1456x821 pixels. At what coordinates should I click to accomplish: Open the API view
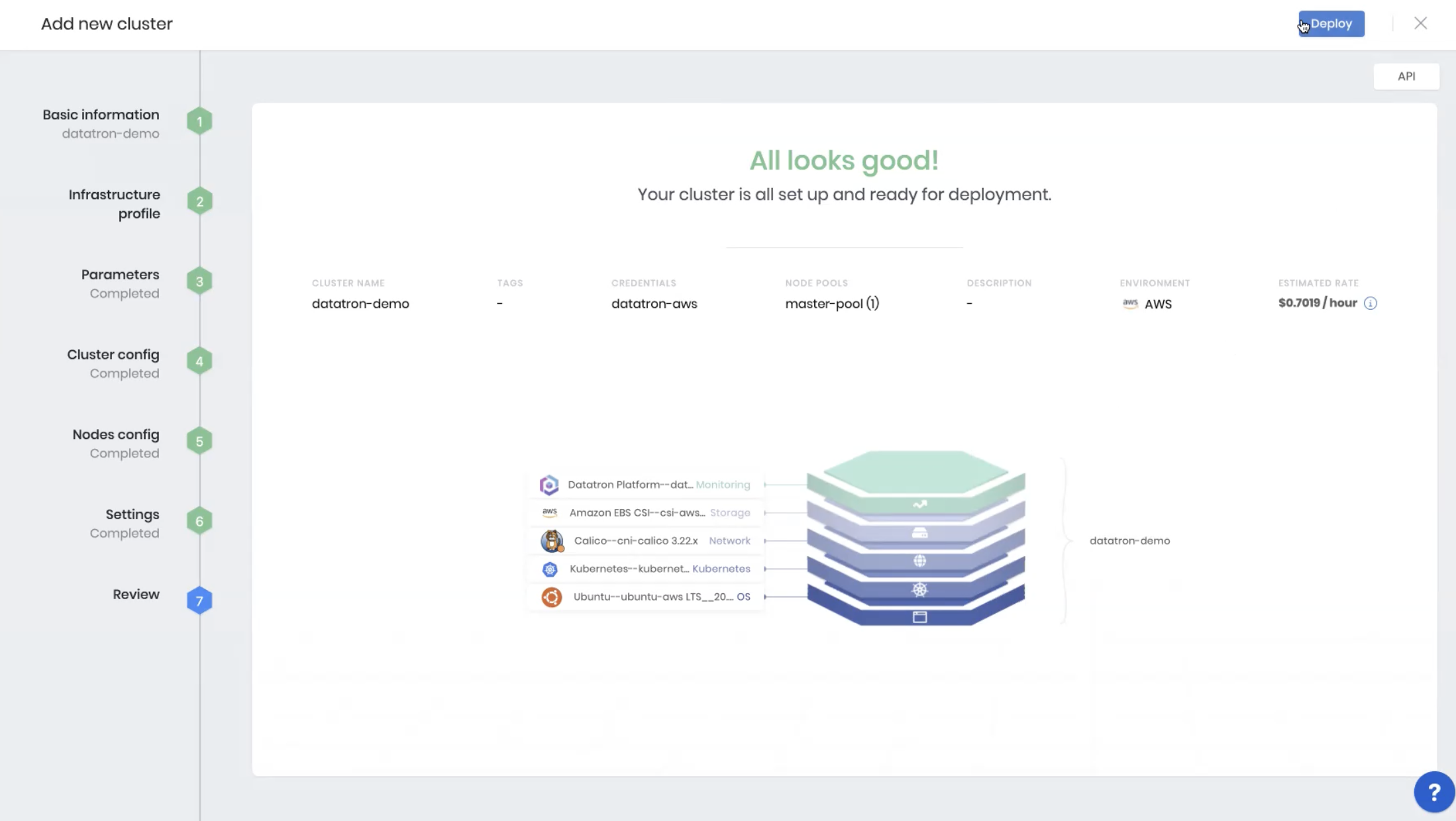coord(1406,76)
